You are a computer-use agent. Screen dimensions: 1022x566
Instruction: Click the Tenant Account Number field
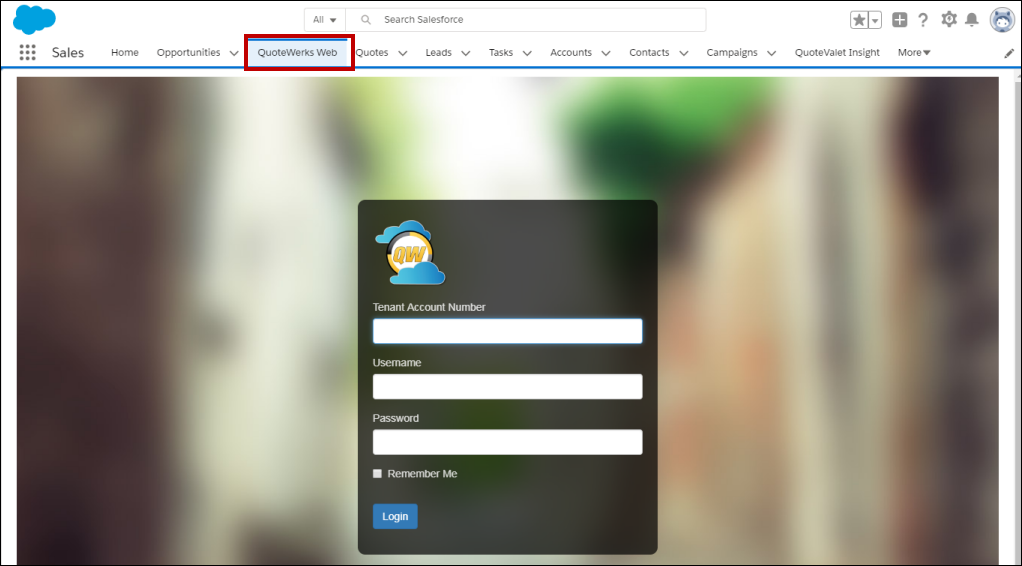coord(507,331)
